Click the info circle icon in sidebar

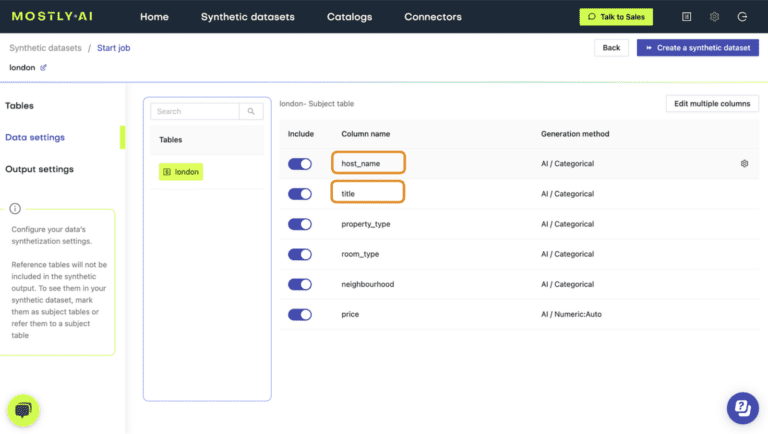point(15,209)
